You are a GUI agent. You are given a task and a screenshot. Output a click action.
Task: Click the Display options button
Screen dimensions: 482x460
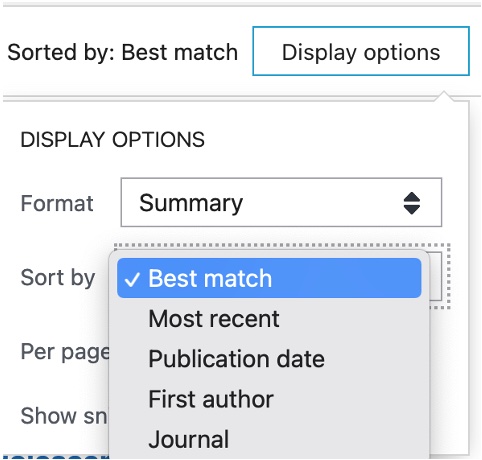click(x=361, y=51)
